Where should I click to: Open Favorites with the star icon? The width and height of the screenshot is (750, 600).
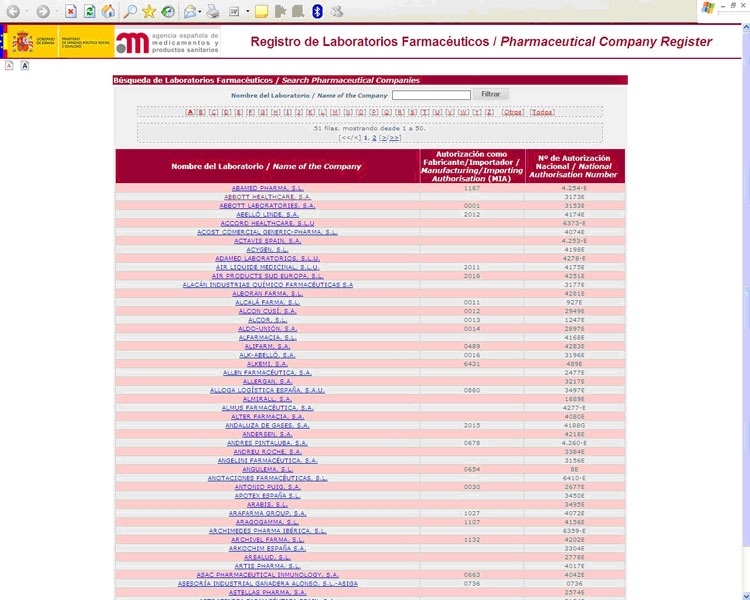click(x=149, y=11)
